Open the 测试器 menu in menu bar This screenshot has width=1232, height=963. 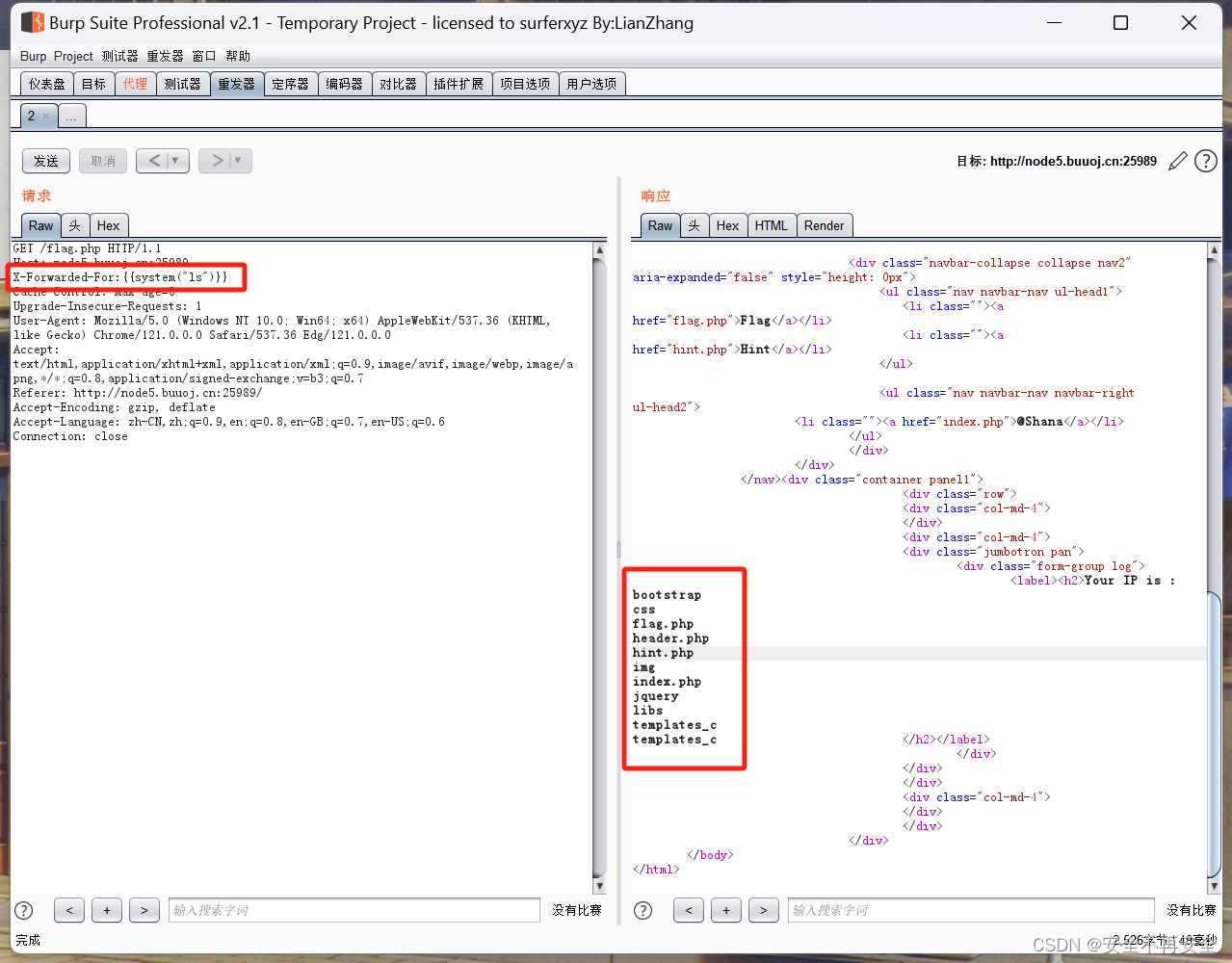pyautogui.click(x=119, y=56)
